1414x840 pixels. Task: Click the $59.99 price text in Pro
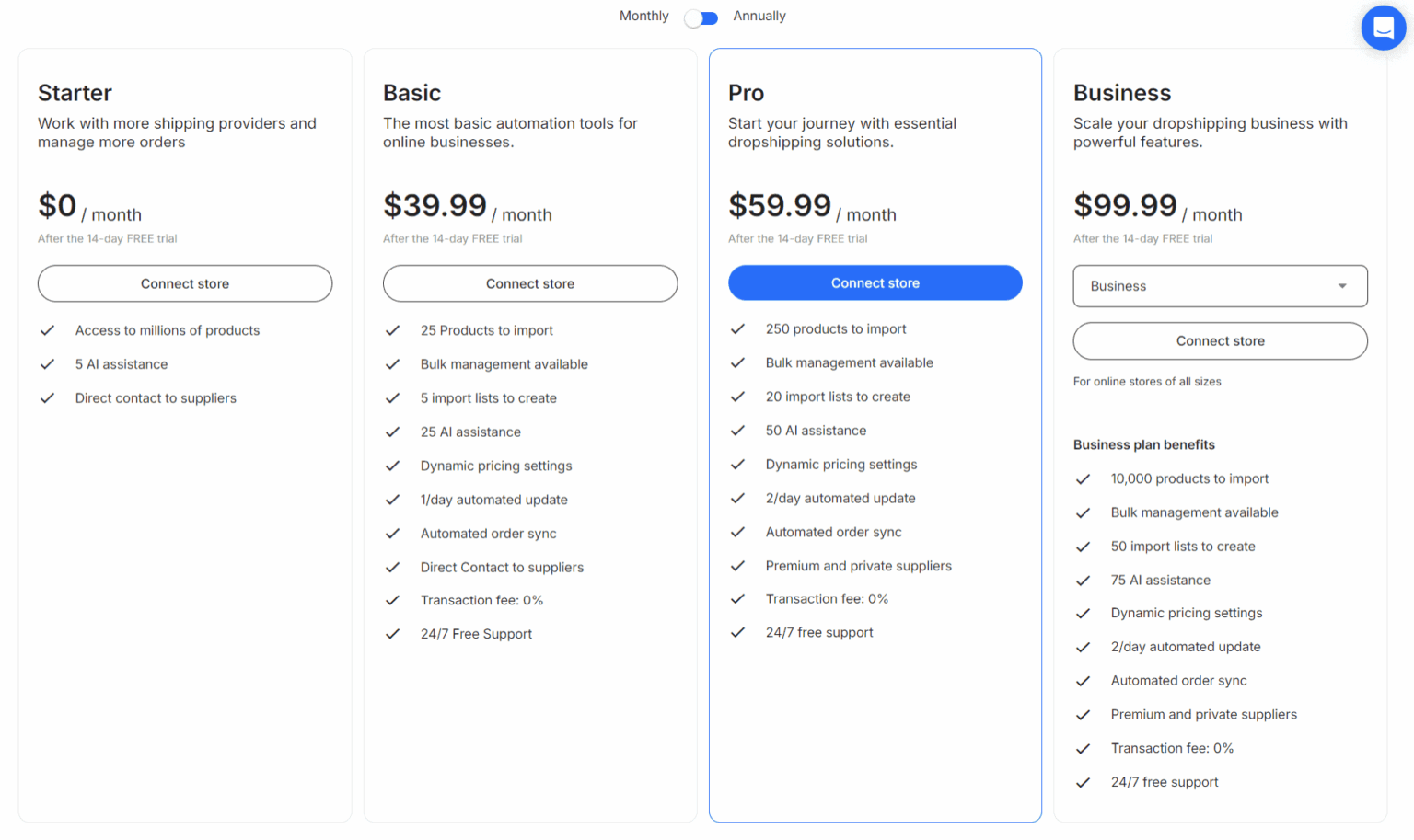coord(780,205)
